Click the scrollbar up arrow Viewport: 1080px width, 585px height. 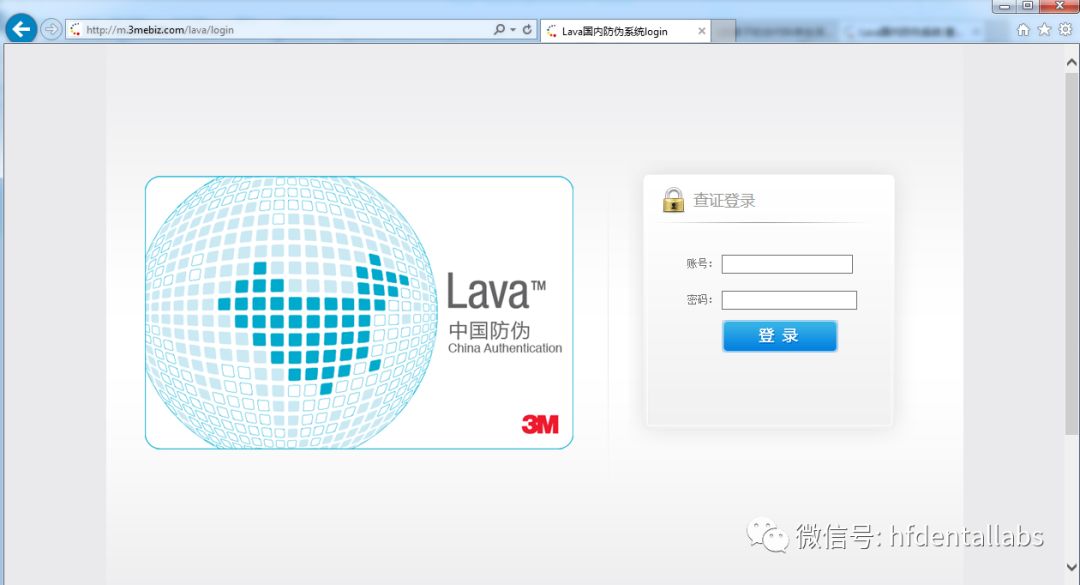click(1072, 63)
